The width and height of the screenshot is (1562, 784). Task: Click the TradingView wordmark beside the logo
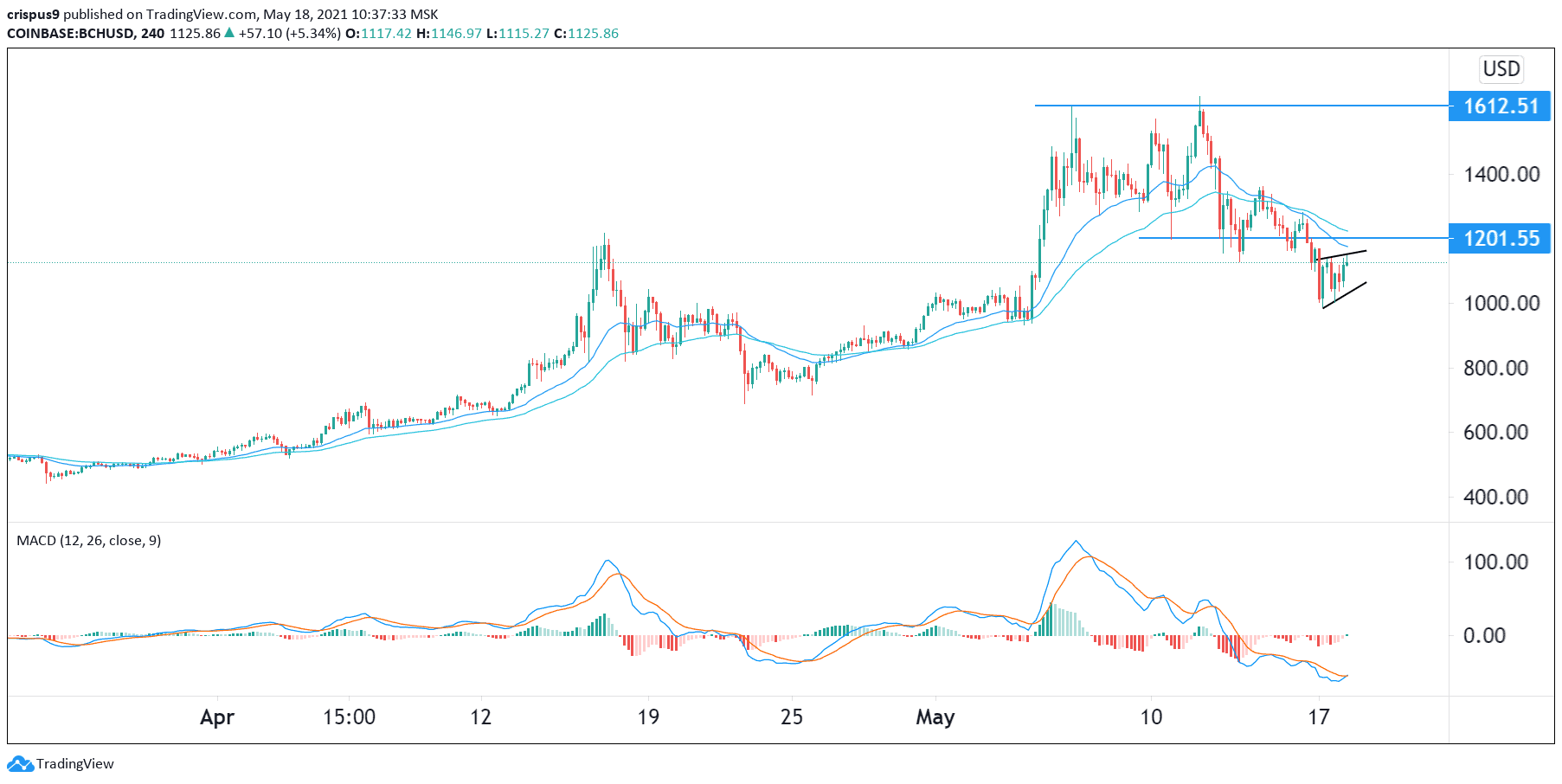point(75,764)
